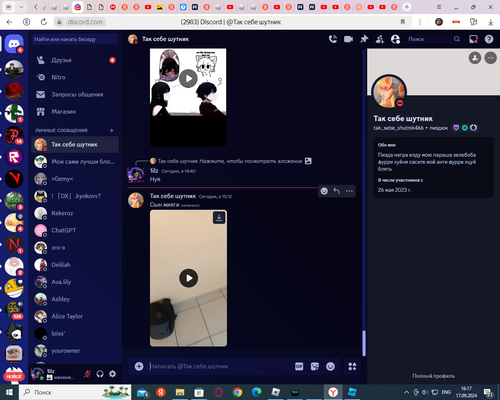Open more message options ellipsis
Viewport: 500px width, 400px height.
[x=349, y=191]
